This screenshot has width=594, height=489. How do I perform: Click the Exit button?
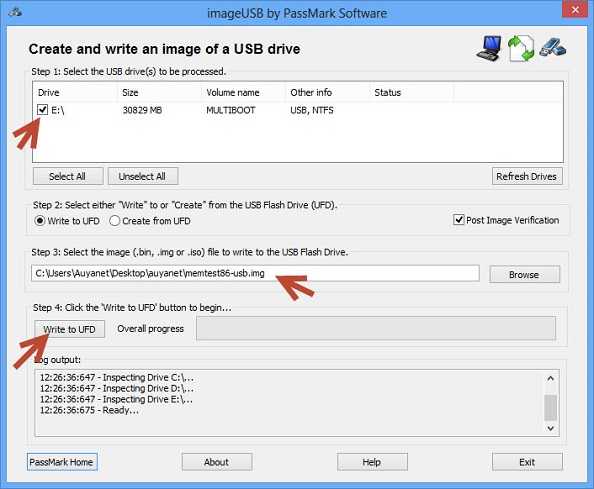[527, 462]
